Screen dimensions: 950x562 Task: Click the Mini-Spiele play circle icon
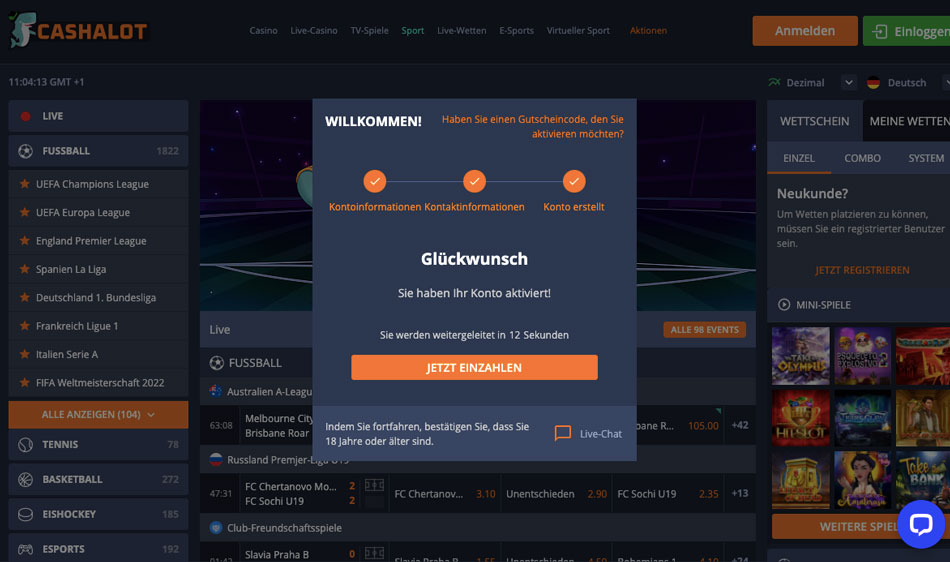[784, 305]
